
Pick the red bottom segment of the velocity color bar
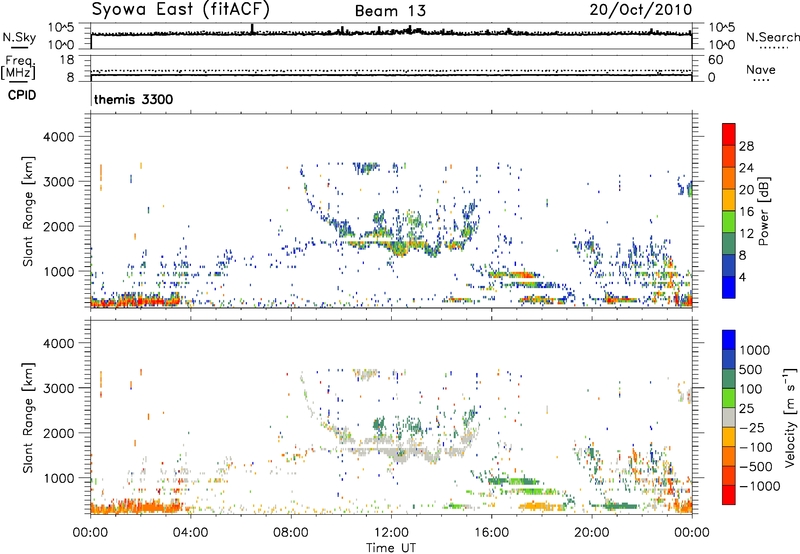(x=729, y=495)
